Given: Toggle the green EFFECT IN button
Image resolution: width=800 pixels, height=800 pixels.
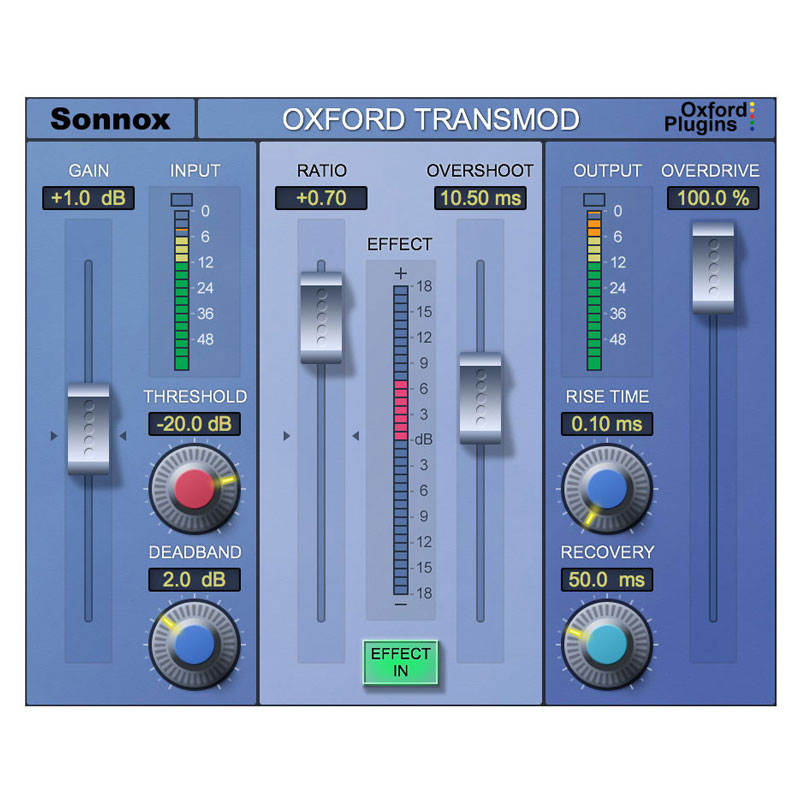Looking at the screenshot, I should click(x=401, y=662).
